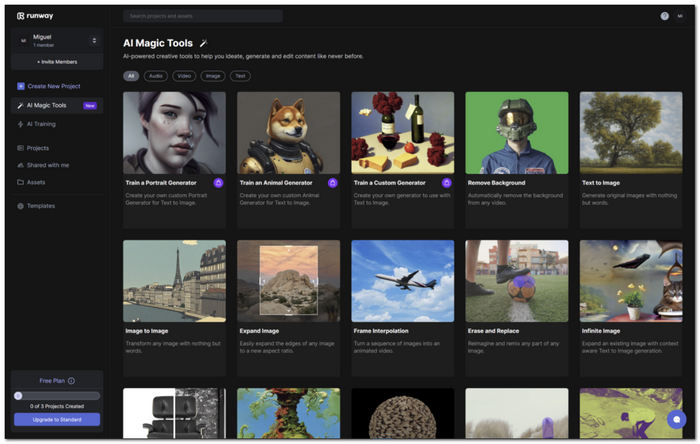Screen dimensions: 700x444
Task: Open the Templates section
Action: [41, 206]
